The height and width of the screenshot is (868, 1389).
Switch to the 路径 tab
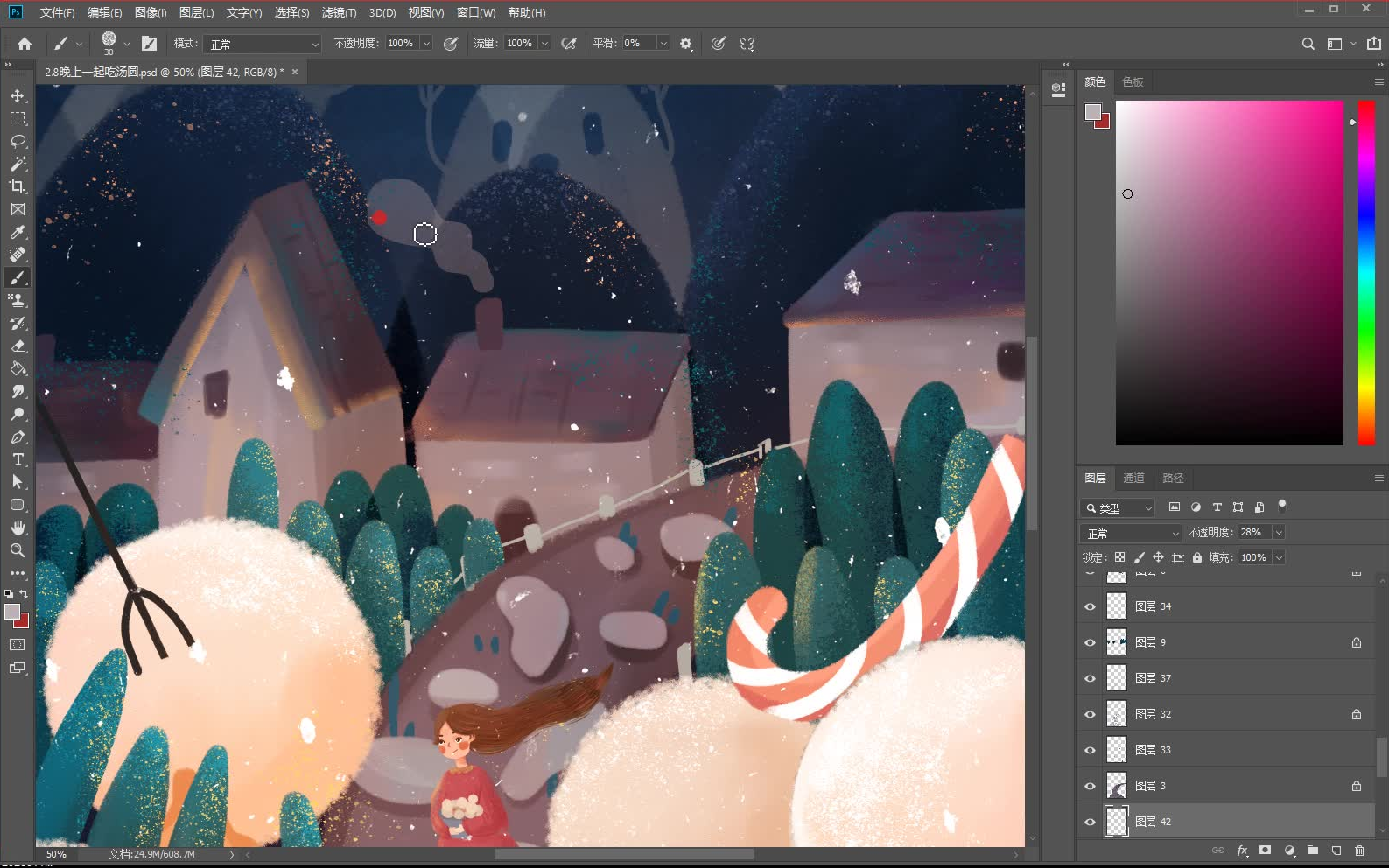[1173, 478]
